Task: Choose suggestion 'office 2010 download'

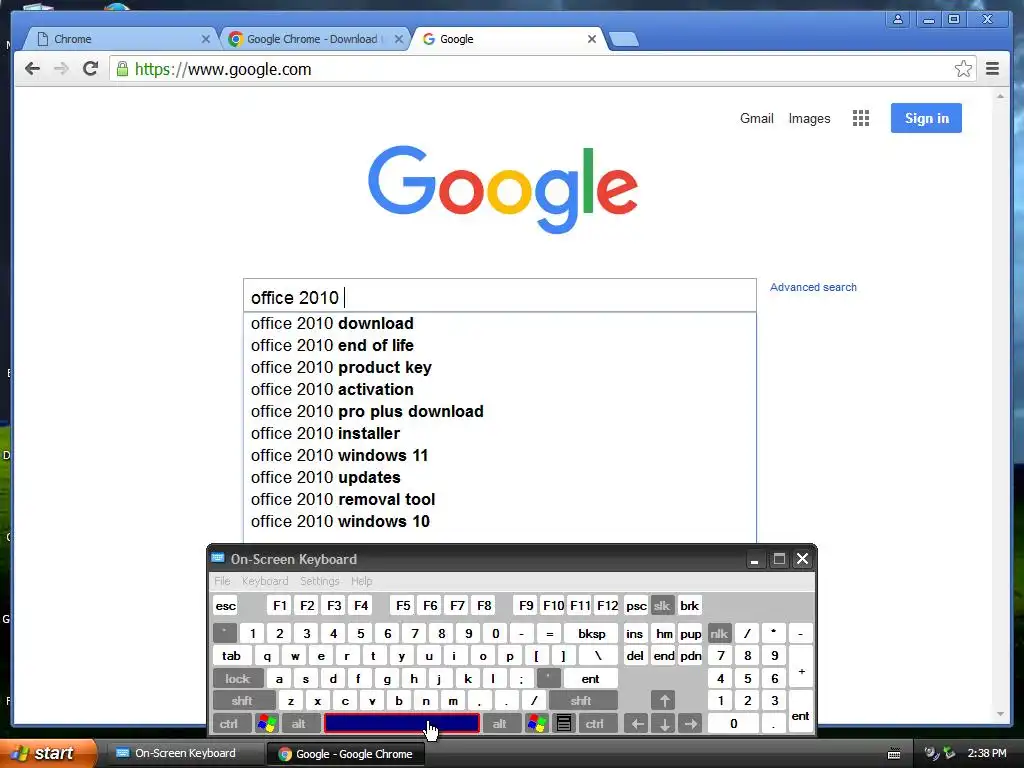Action: pyautogui.click(x=500, y=324)
